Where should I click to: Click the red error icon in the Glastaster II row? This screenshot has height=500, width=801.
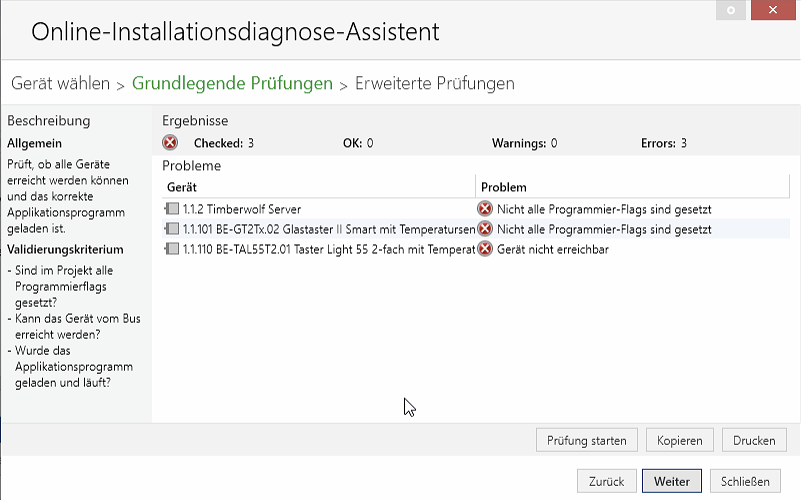coord(485,229)
